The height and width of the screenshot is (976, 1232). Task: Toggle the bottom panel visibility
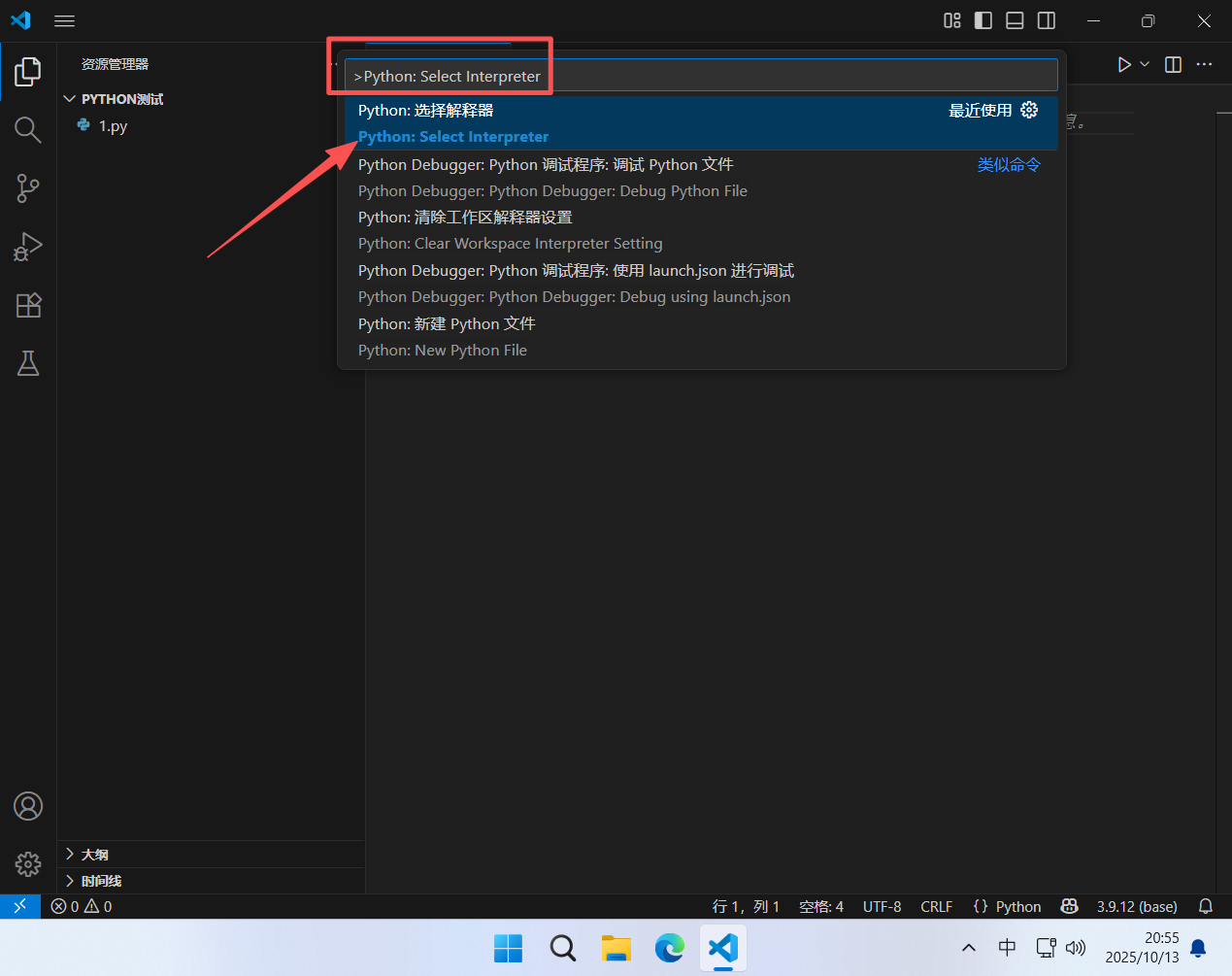[1015, 20]
